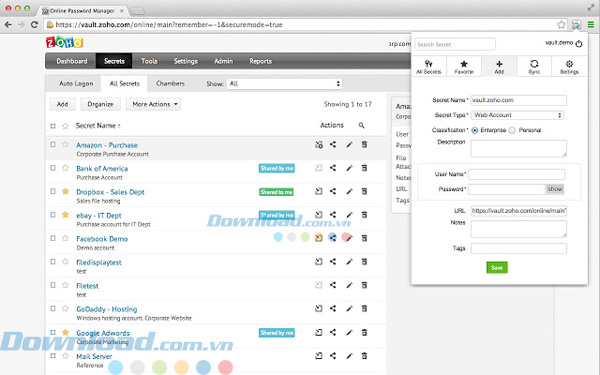Open the Reports menu tab
The width and height of the screenshot is (600, 375).
click(261, 61)
